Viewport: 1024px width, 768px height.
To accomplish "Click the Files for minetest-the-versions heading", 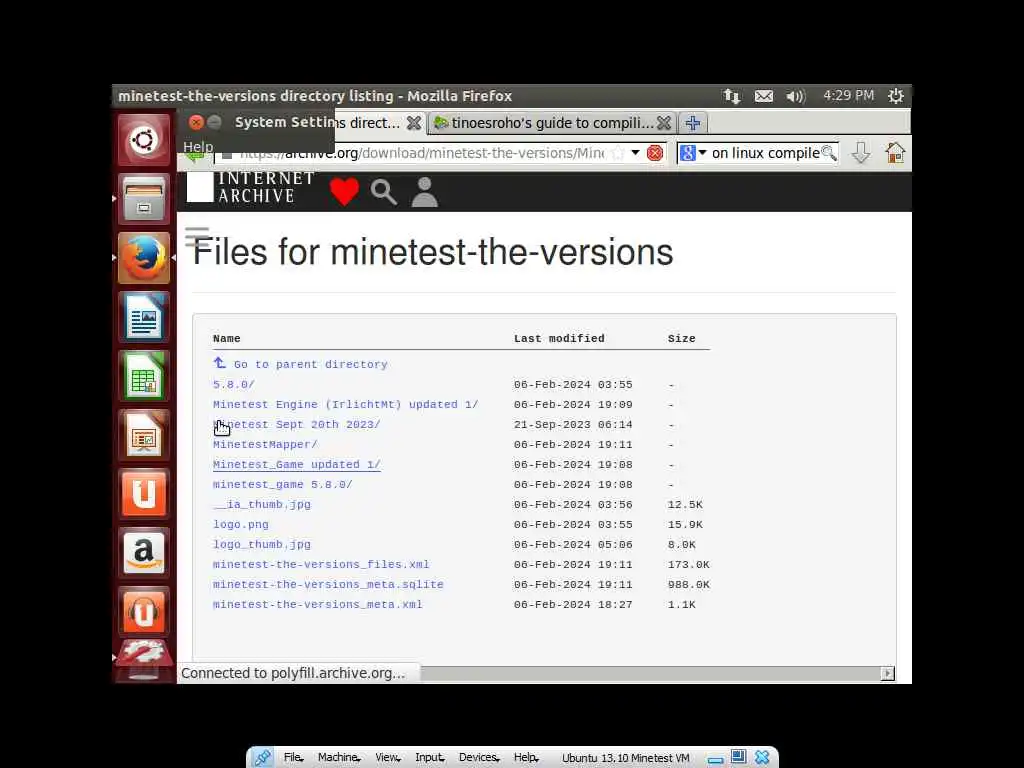I will [432, 252].
